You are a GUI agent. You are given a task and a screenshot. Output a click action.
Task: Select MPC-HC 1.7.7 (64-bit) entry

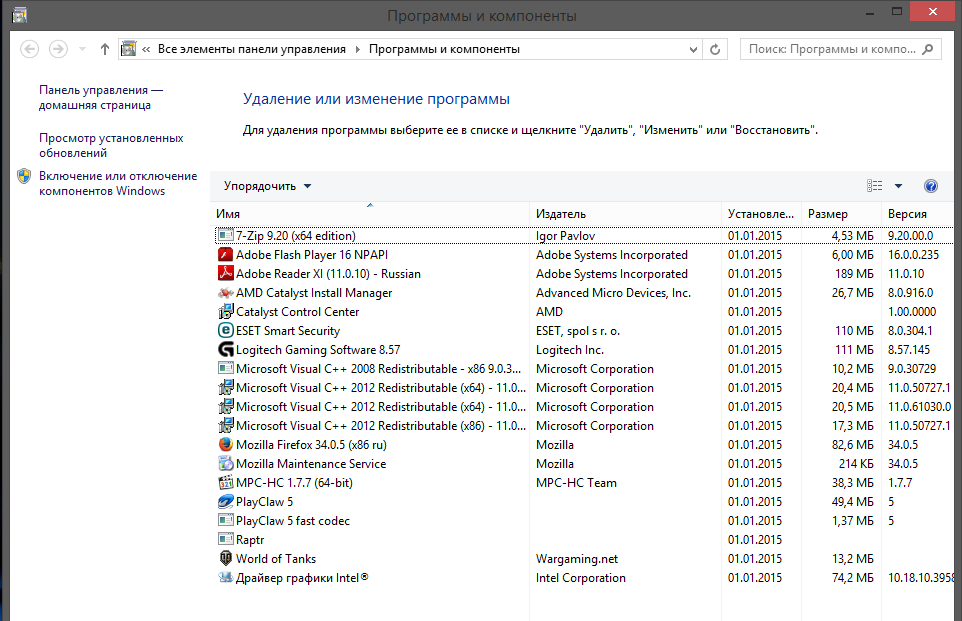point(294,483)
